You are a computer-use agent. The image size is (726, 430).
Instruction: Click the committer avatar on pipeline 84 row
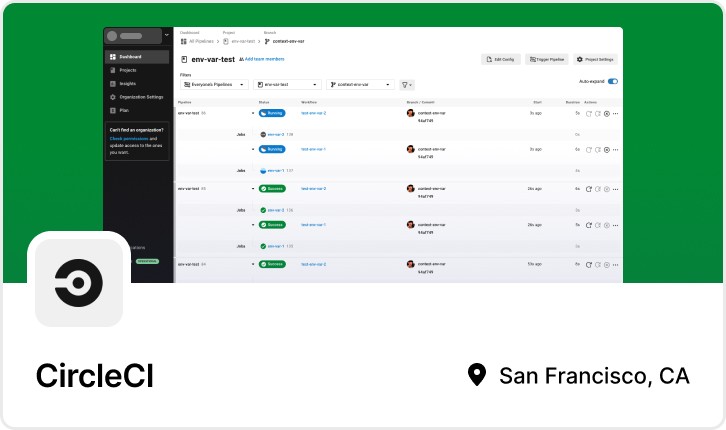tap(410, 264)
